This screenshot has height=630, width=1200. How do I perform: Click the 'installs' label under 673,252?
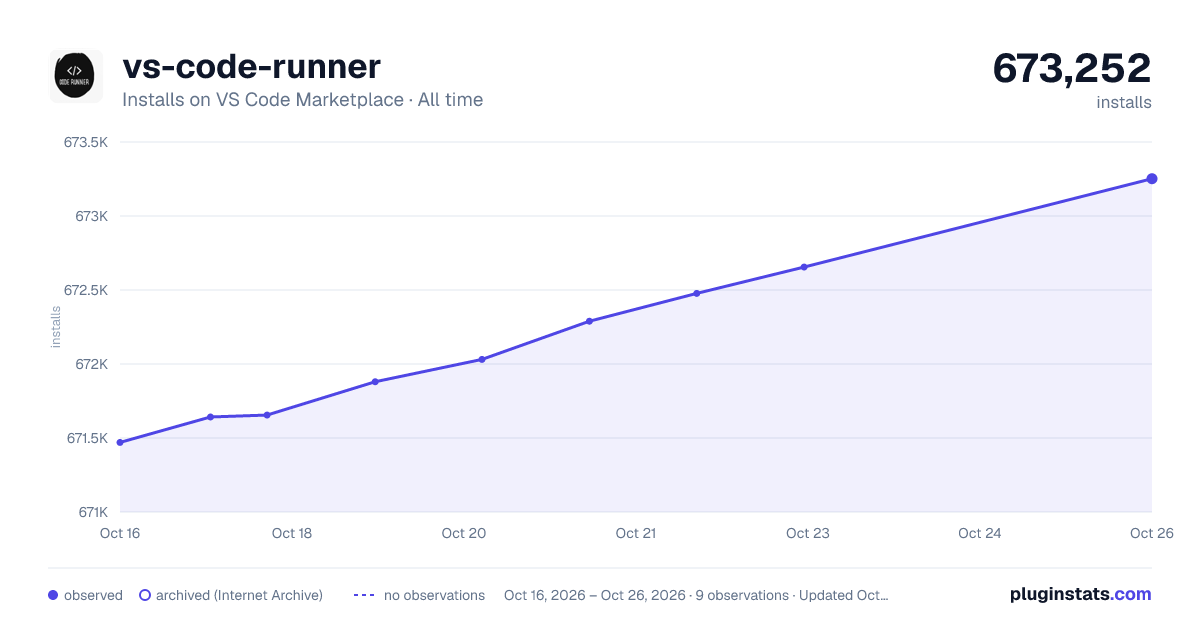[1124, 103]
